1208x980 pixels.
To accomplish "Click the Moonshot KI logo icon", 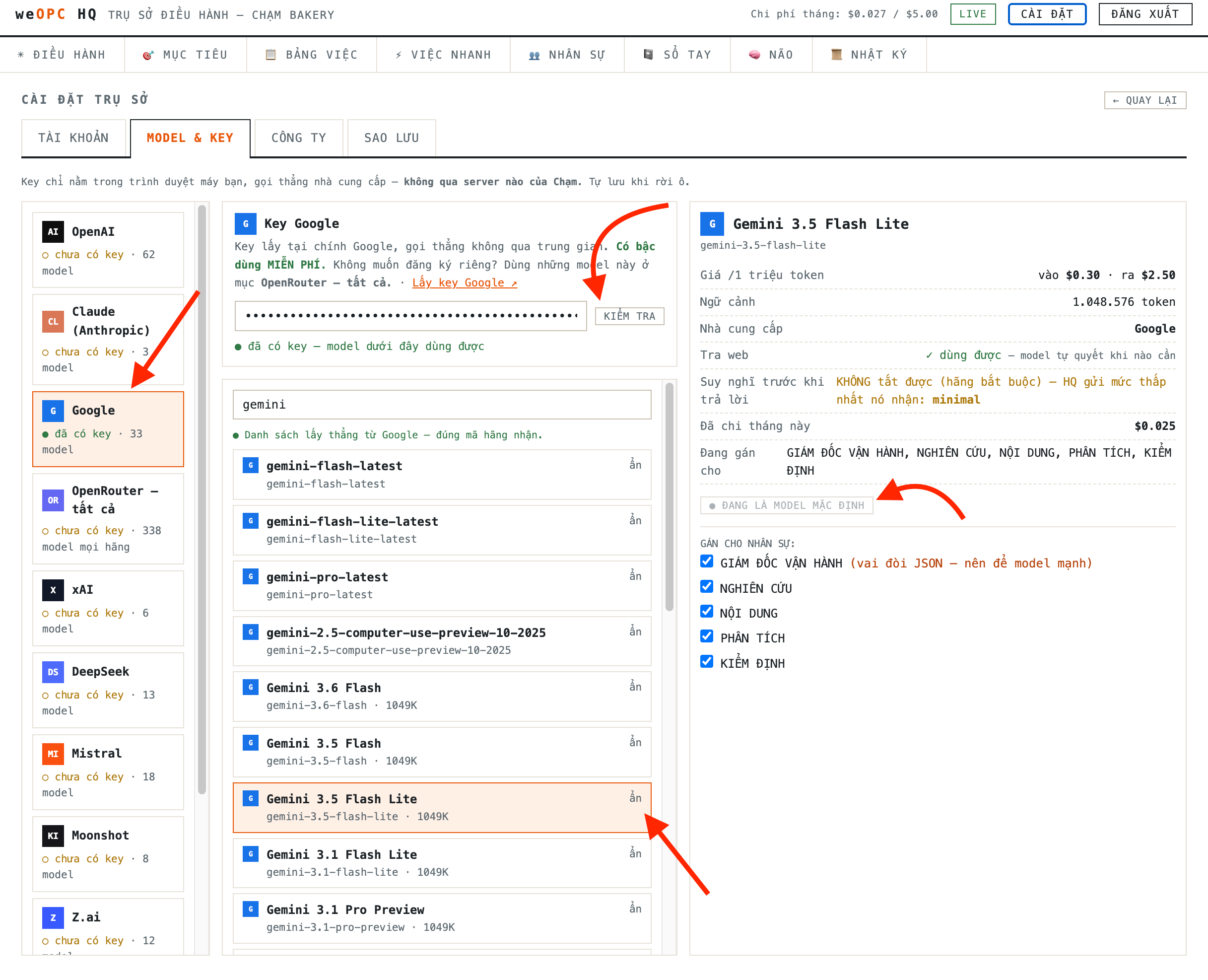I will coord(53,835).
